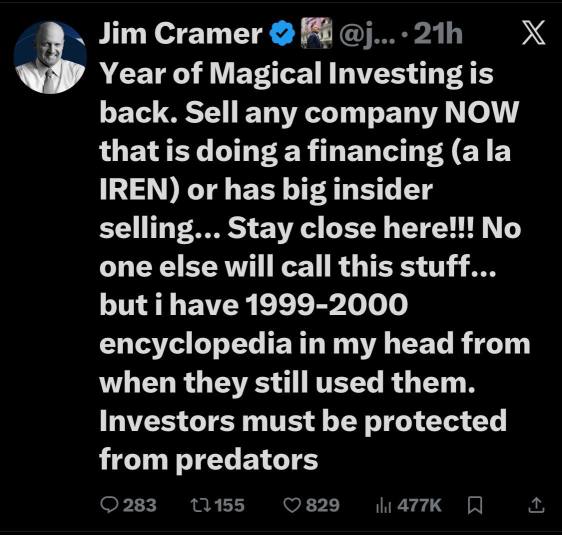Click the 477K views count
The height and width of the screenshot is (535, 562).
click(x=419, y=505)
